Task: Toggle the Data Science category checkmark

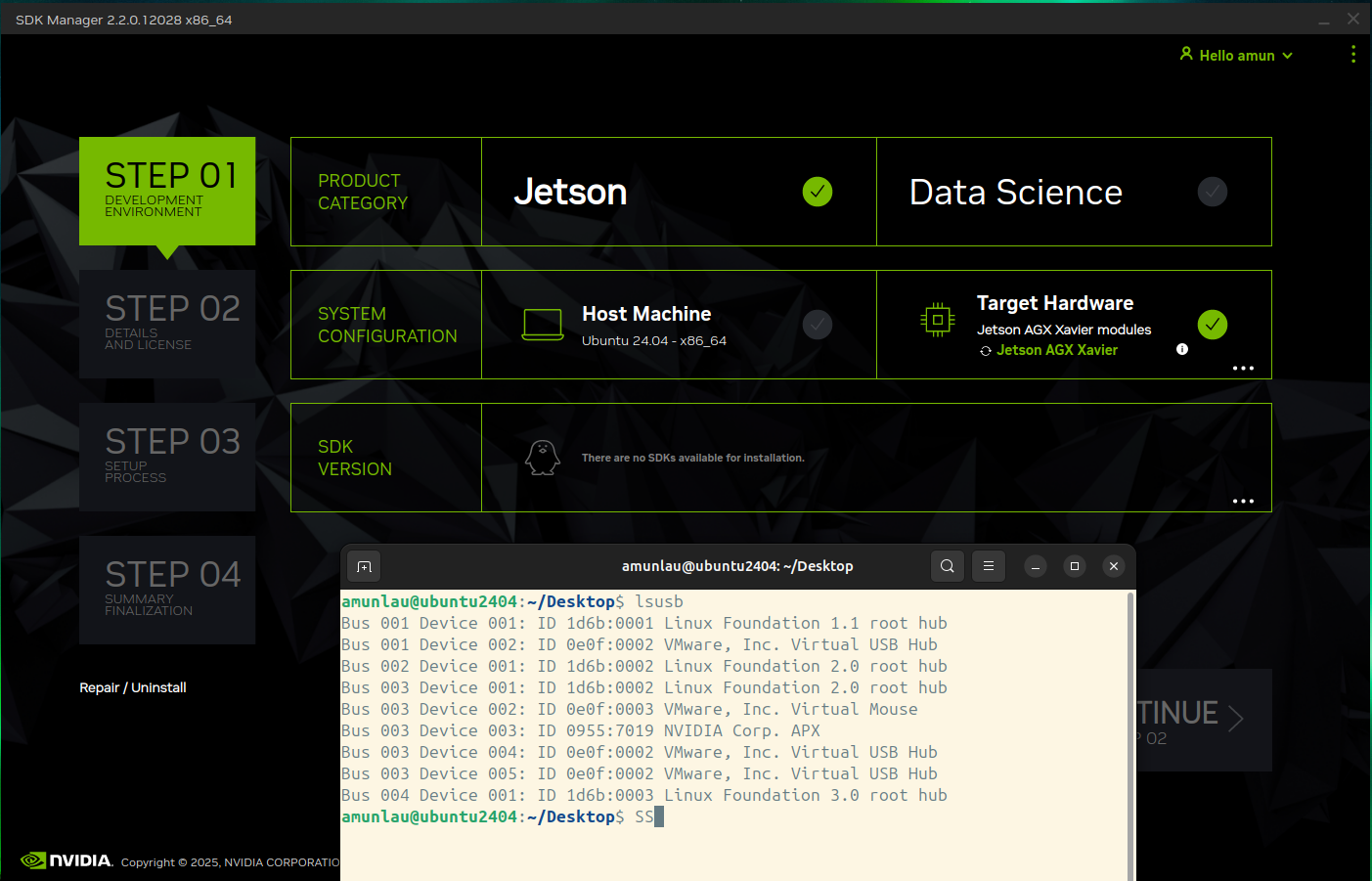Action: (x=1213, y=192)
